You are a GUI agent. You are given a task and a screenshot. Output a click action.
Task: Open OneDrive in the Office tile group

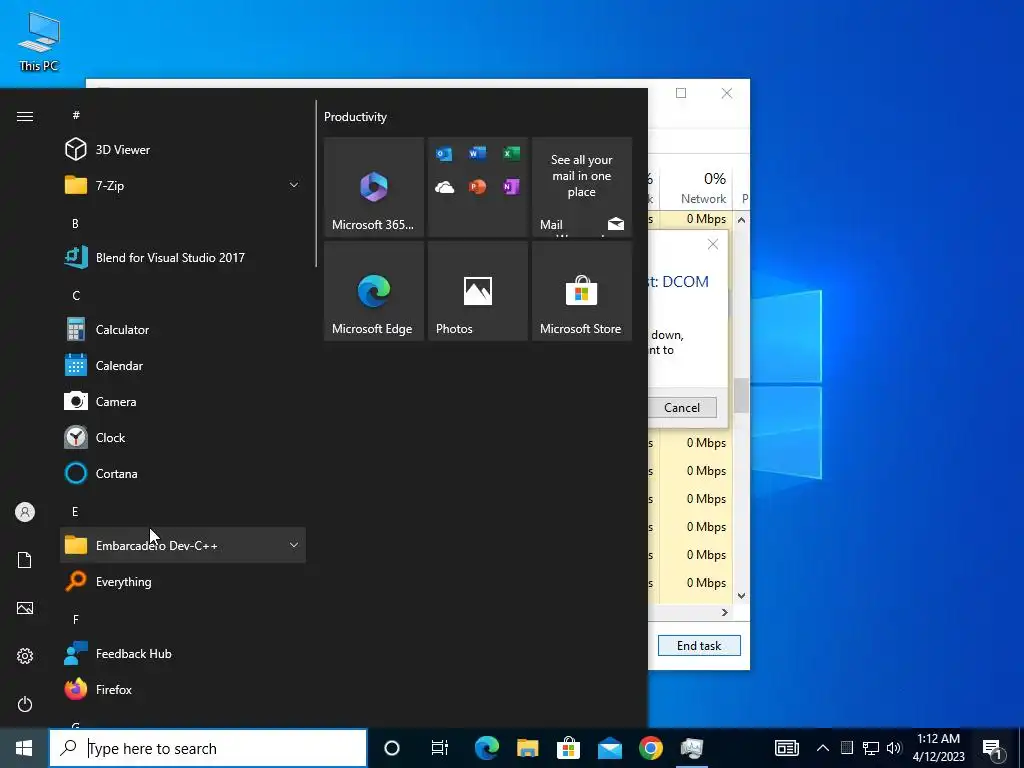click(444, 187)
